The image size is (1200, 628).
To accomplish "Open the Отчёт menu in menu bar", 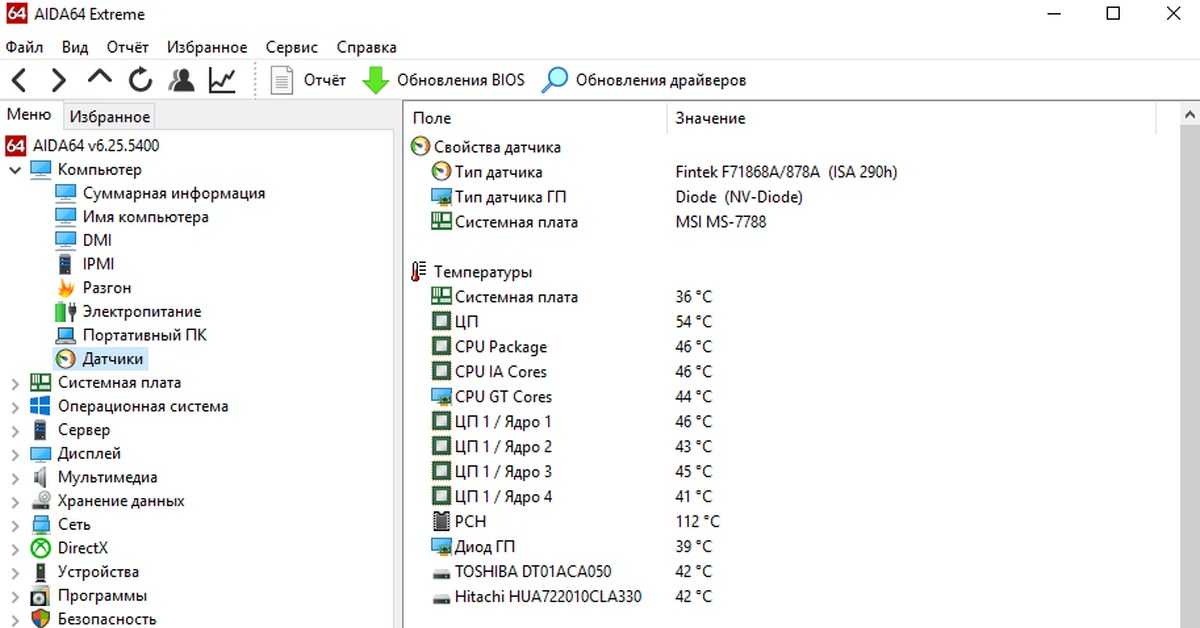I will tap(127, 47).
